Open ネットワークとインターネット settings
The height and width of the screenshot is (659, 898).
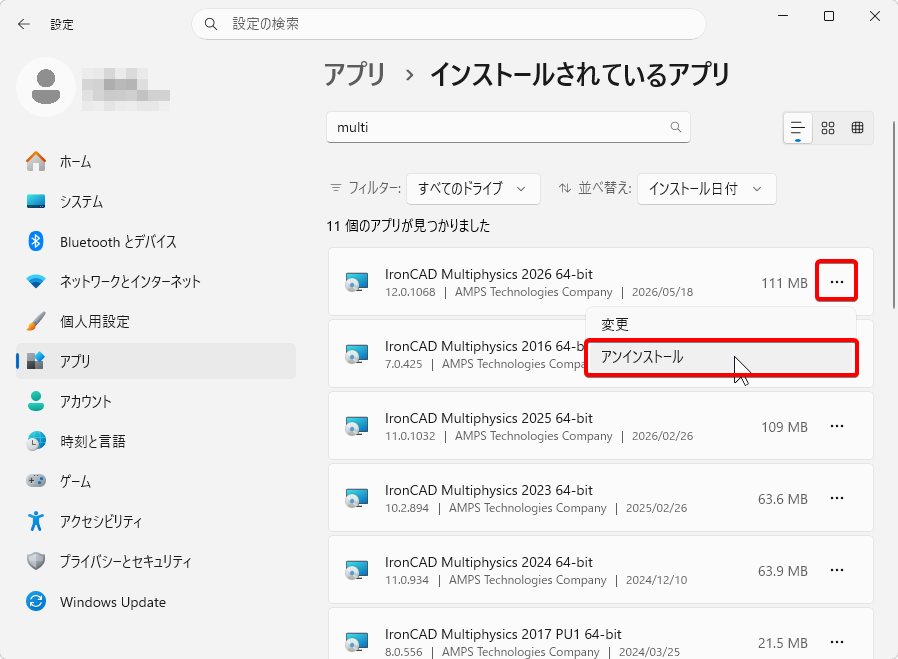[x=156, y=281]
